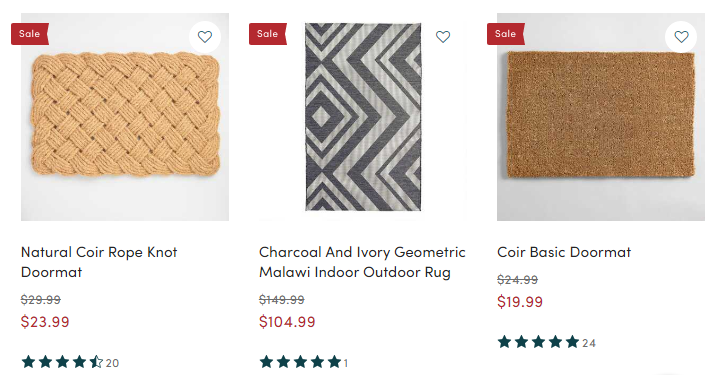Click the $23.99 sale price

tap(45, 322)
